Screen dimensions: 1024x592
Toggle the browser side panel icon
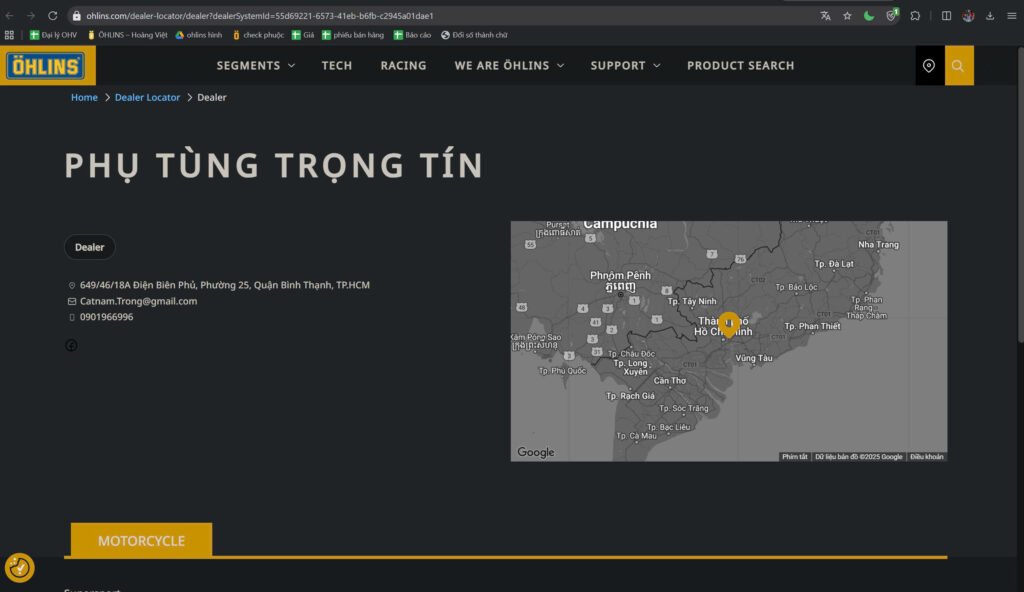946,16
